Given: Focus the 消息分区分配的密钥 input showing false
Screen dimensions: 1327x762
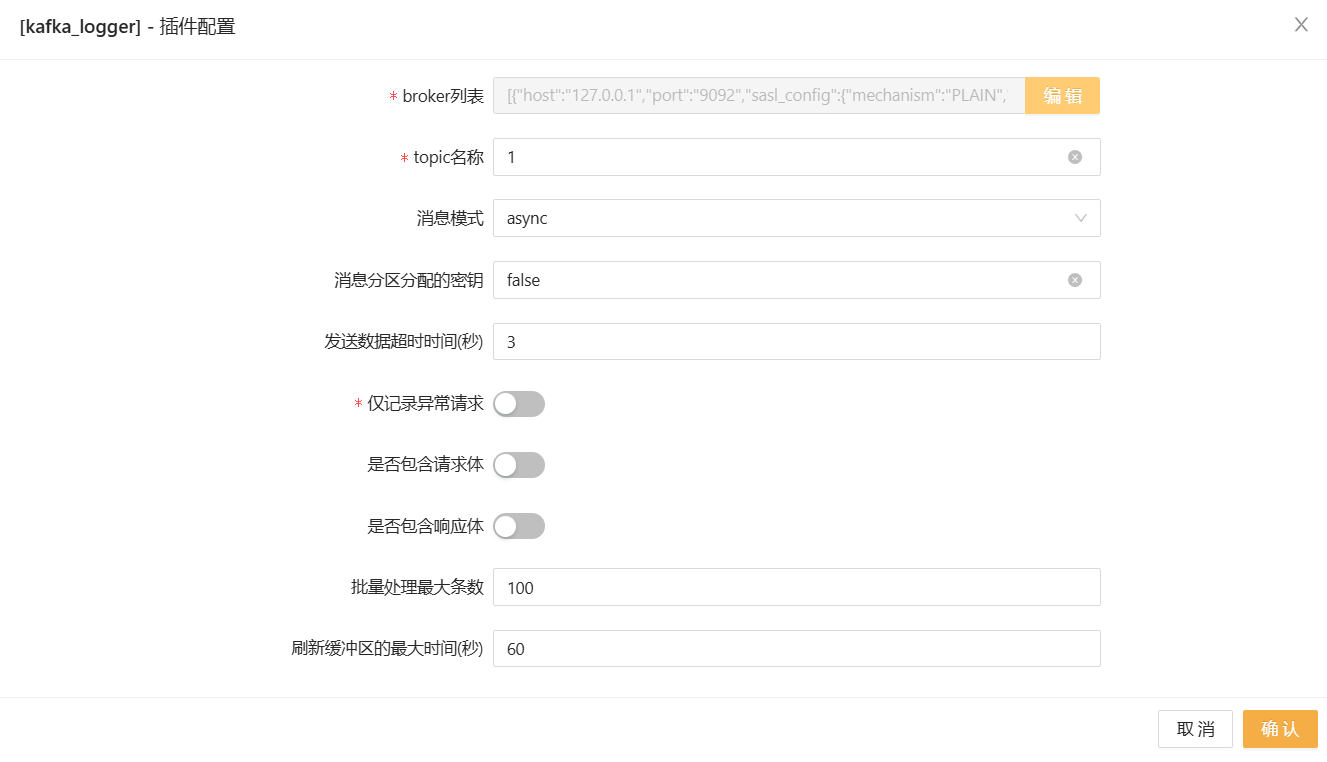Looking at the screenshot, I should 796,280.
